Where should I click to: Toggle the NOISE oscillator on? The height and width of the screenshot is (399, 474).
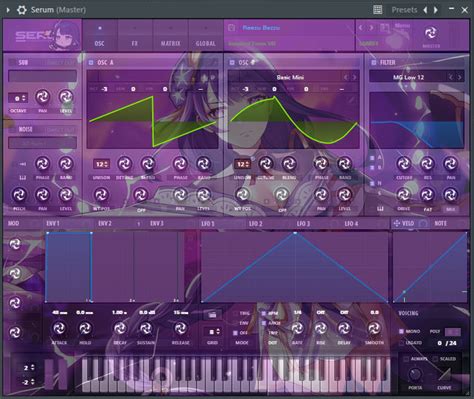tap(12, 129)
